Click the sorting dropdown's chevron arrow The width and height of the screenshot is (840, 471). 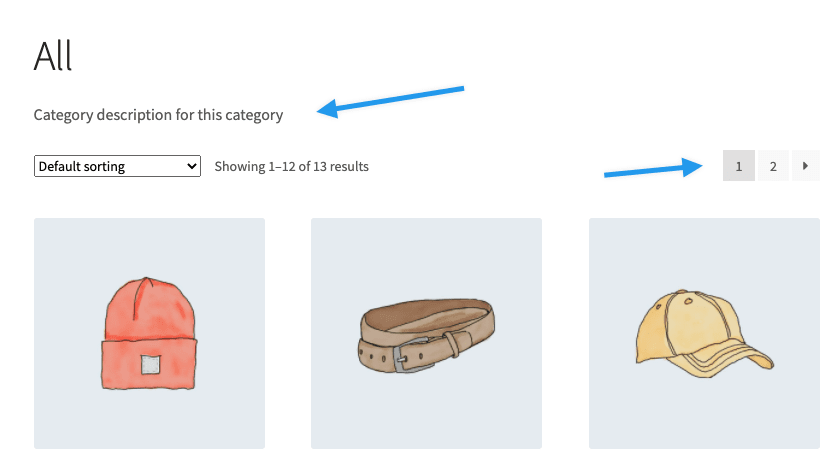coord(193,166)
